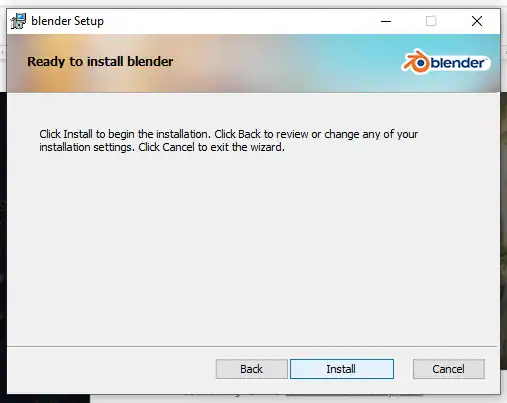Click the "blender Setup" title text
The image size is (507, 403).
(67, 21)
